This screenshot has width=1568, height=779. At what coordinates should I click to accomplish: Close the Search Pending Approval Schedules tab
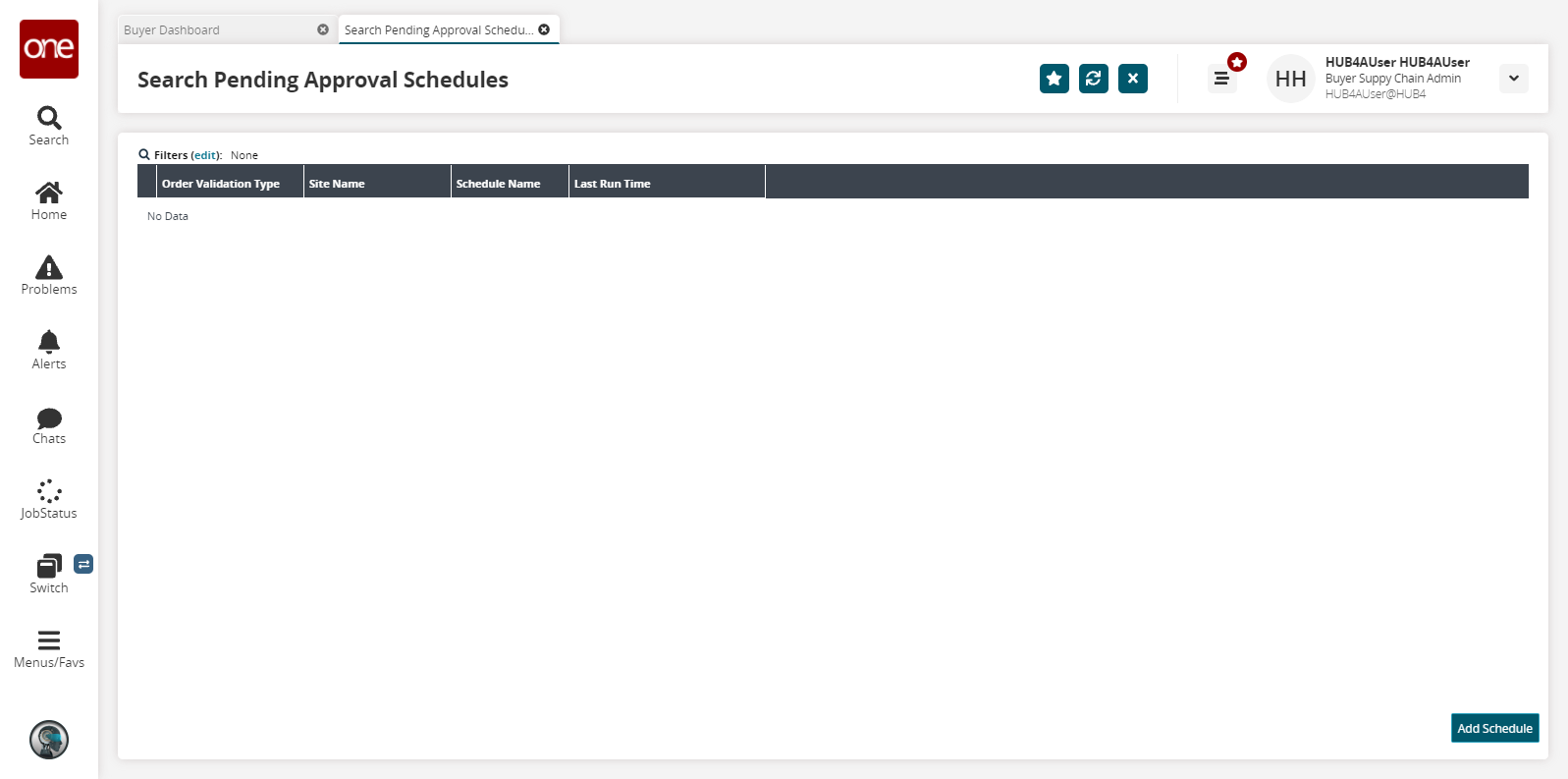point(544,29)
